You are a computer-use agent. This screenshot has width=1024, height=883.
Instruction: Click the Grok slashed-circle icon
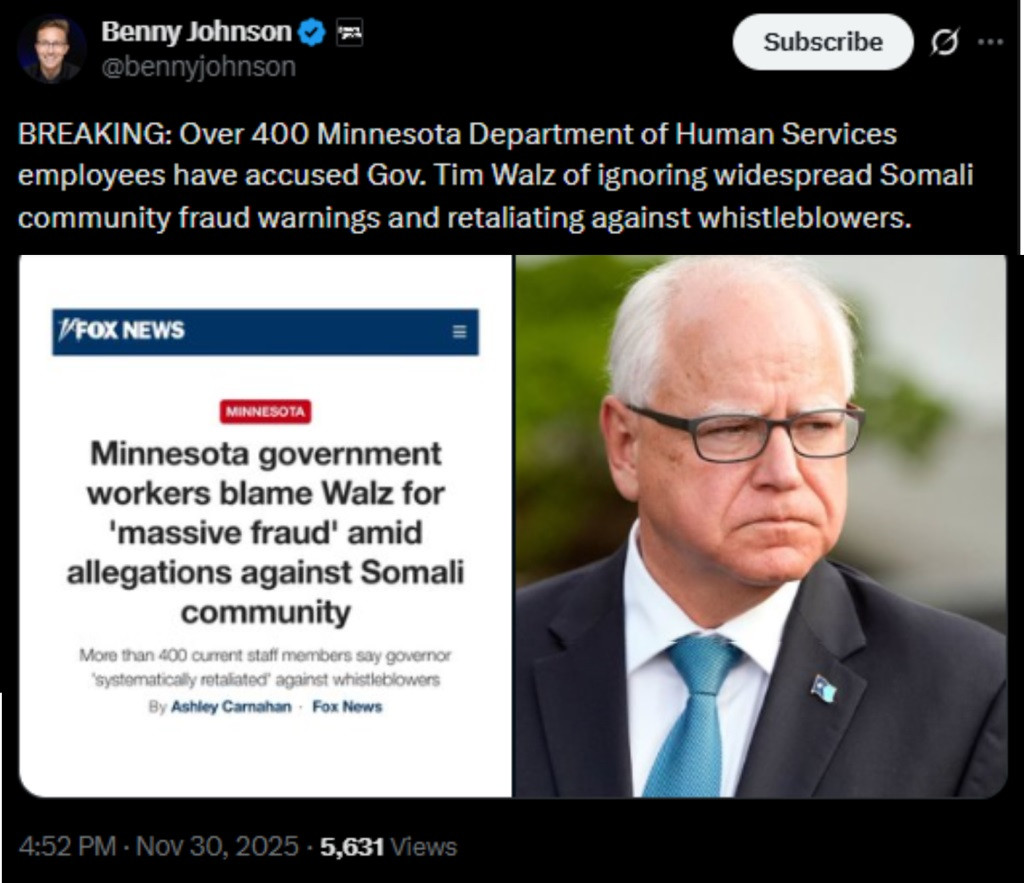pos(944,42)
